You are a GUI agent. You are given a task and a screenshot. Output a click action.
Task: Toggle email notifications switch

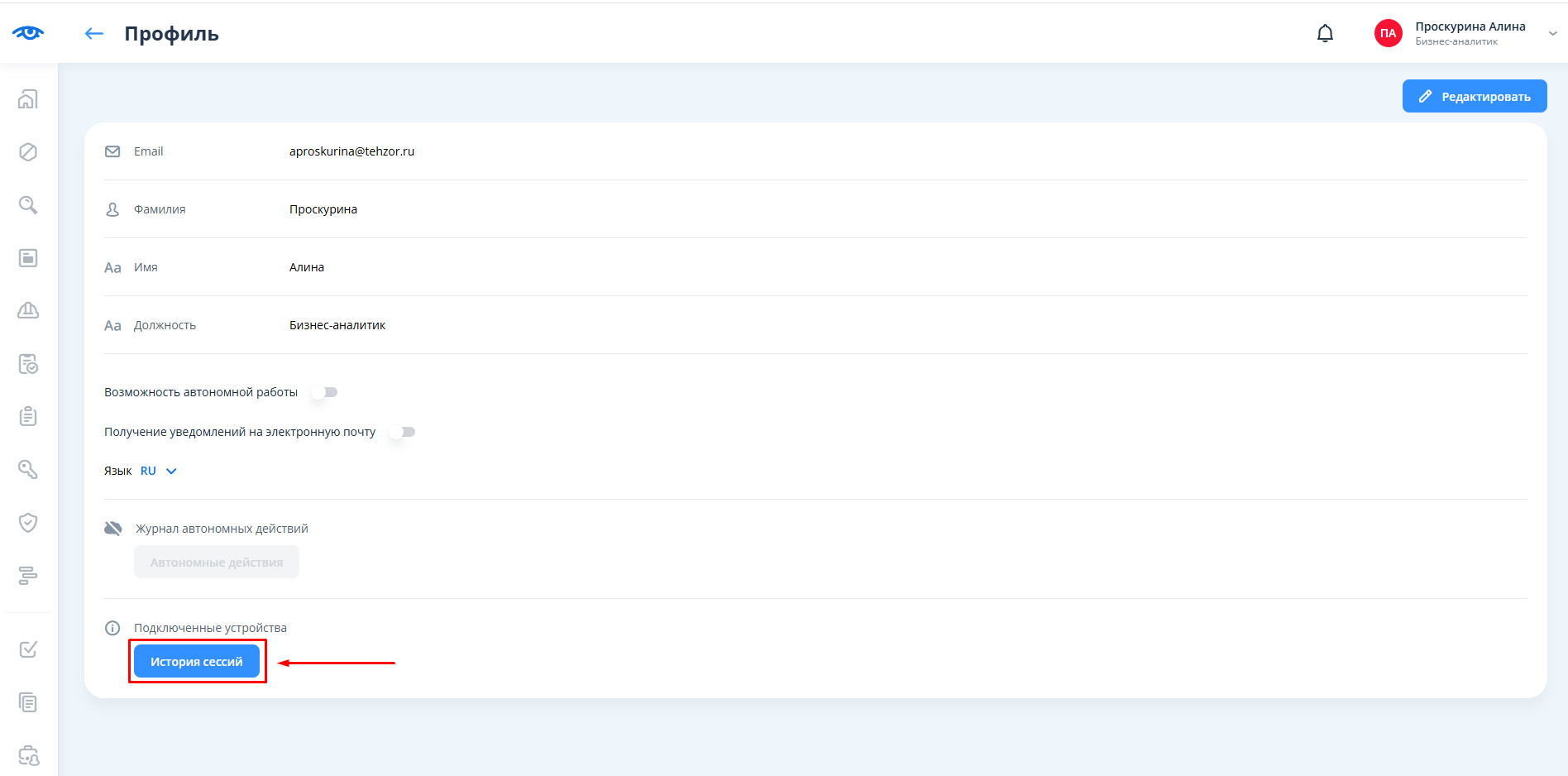403,432
